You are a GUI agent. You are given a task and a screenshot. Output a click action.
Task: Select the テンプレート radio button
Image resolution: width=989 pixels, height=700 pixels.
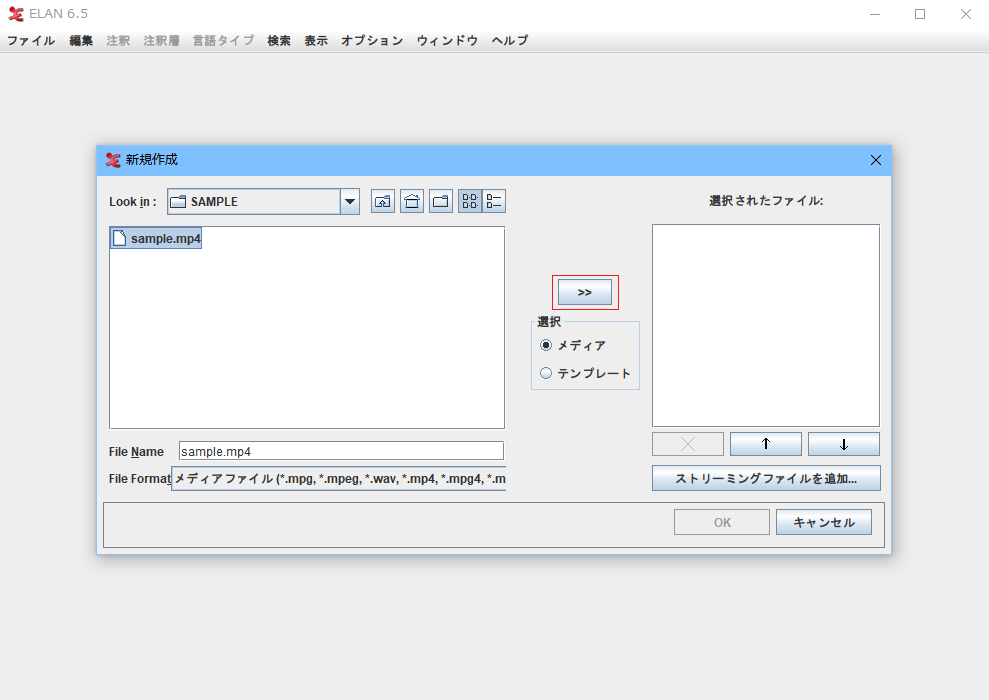coord(546,373)
